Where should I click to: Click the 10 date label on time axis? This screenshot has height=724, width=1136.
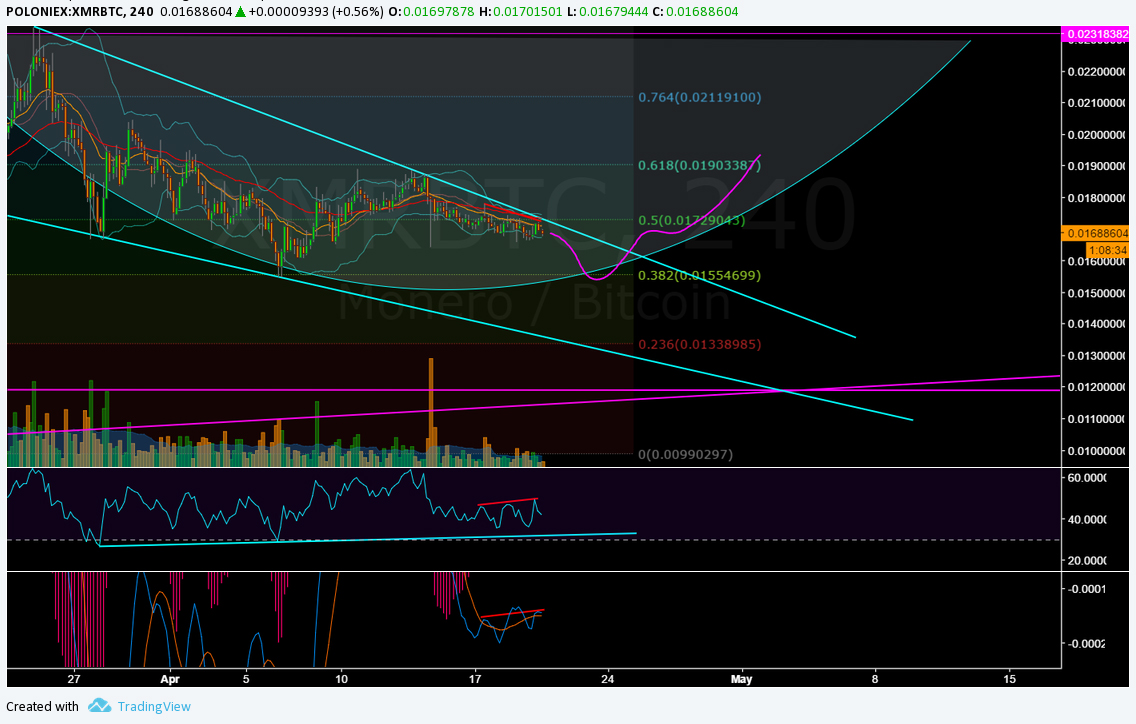point(341,679)
